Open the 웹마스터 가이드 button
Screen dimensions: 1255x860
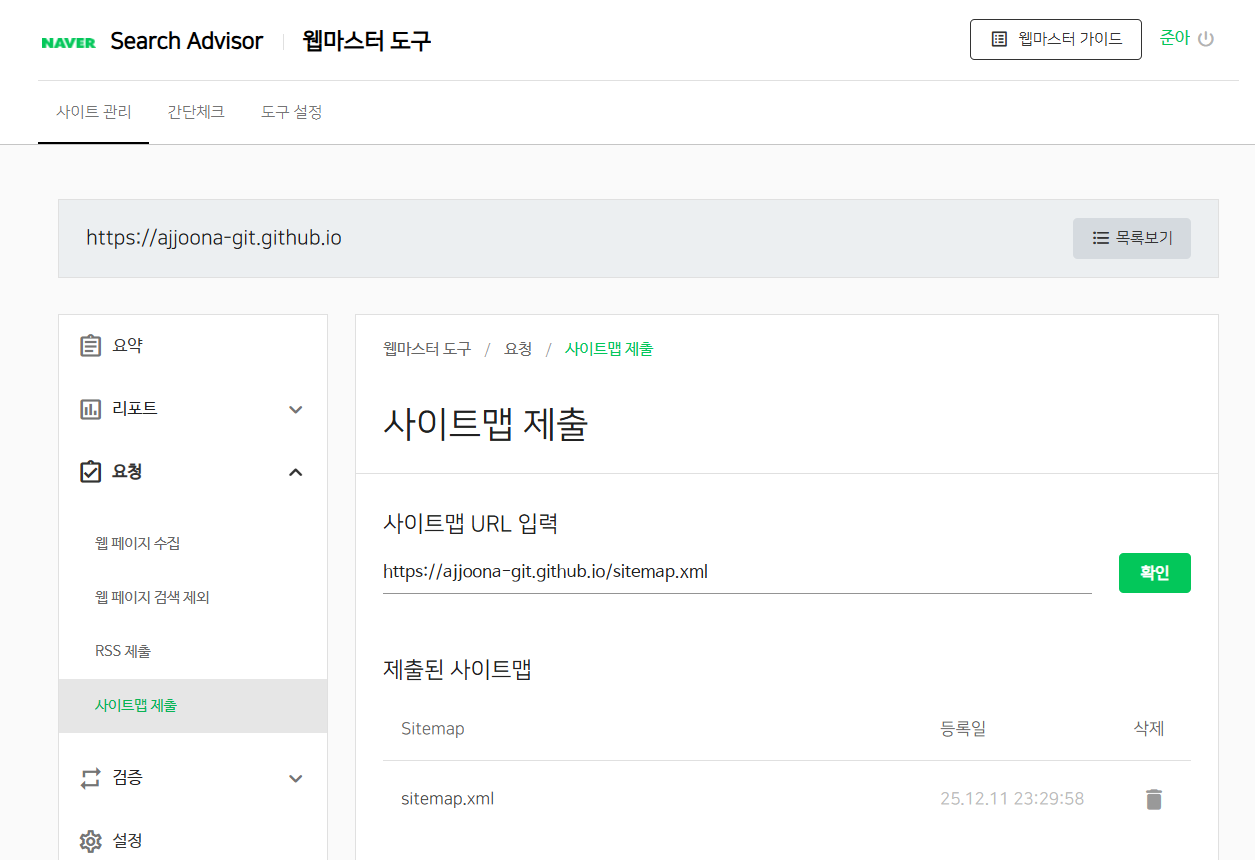[1055, 39]
